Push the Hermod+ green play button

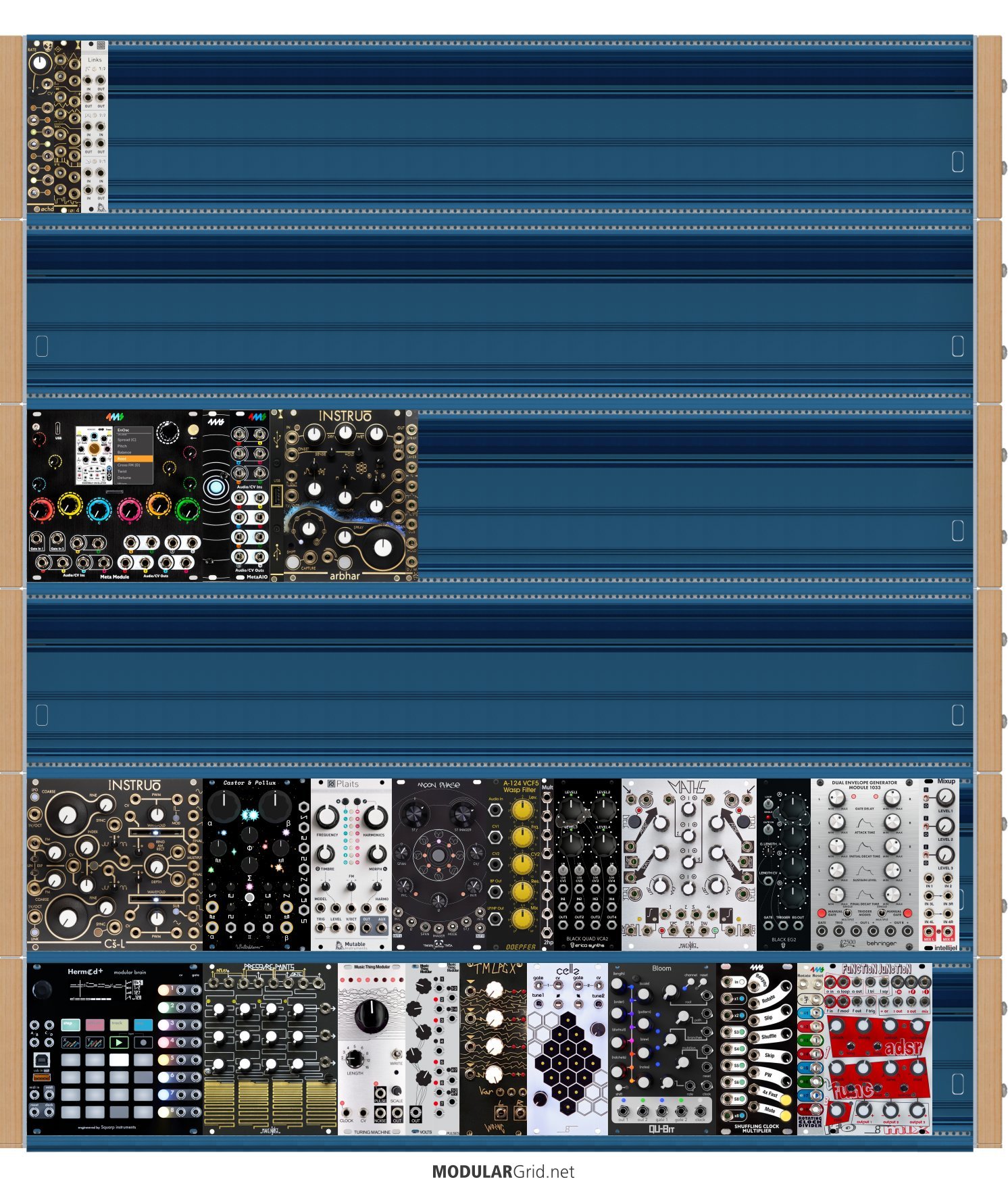119,1043
